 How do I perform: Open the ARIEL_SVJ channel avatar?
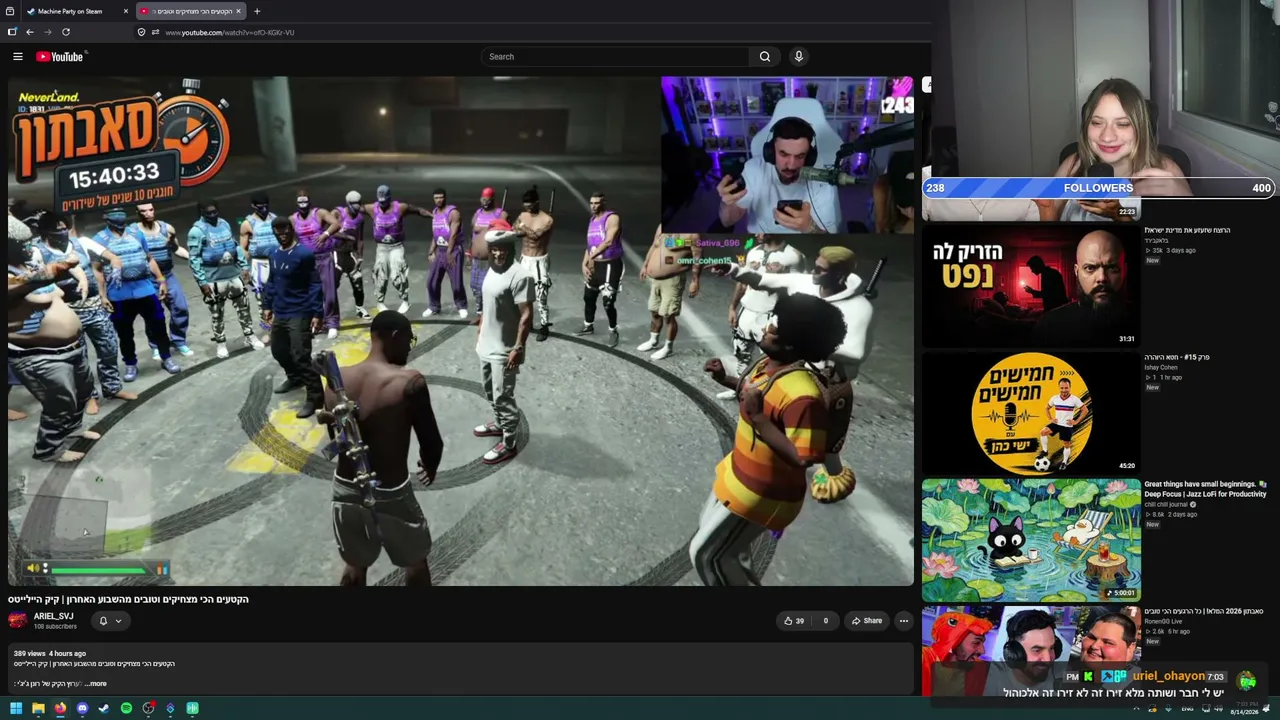tap(18, 621)
